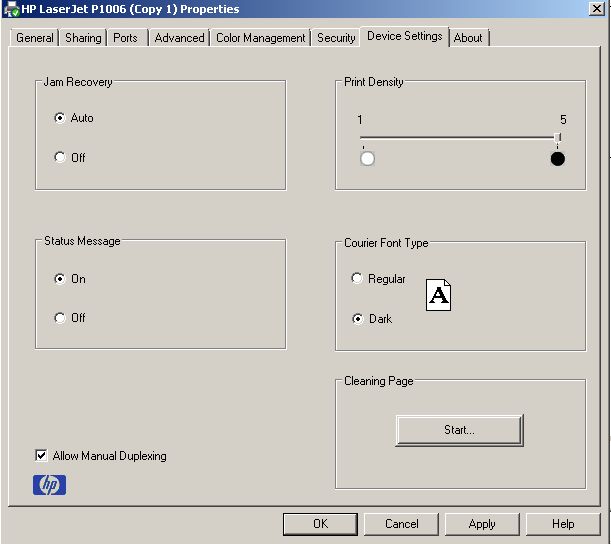
Task: Open the About tab
Action: (468, 38)
